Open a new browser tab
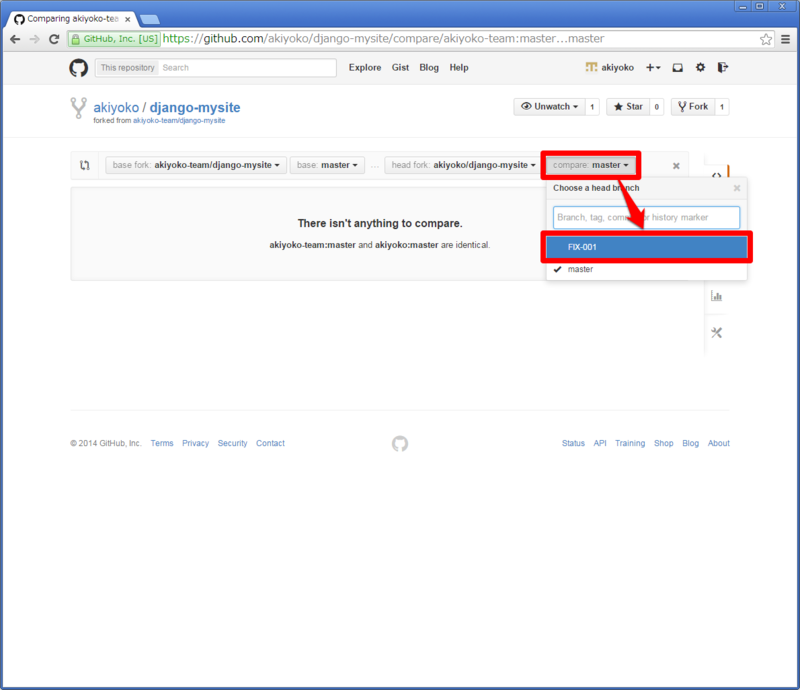 (150, 19)
